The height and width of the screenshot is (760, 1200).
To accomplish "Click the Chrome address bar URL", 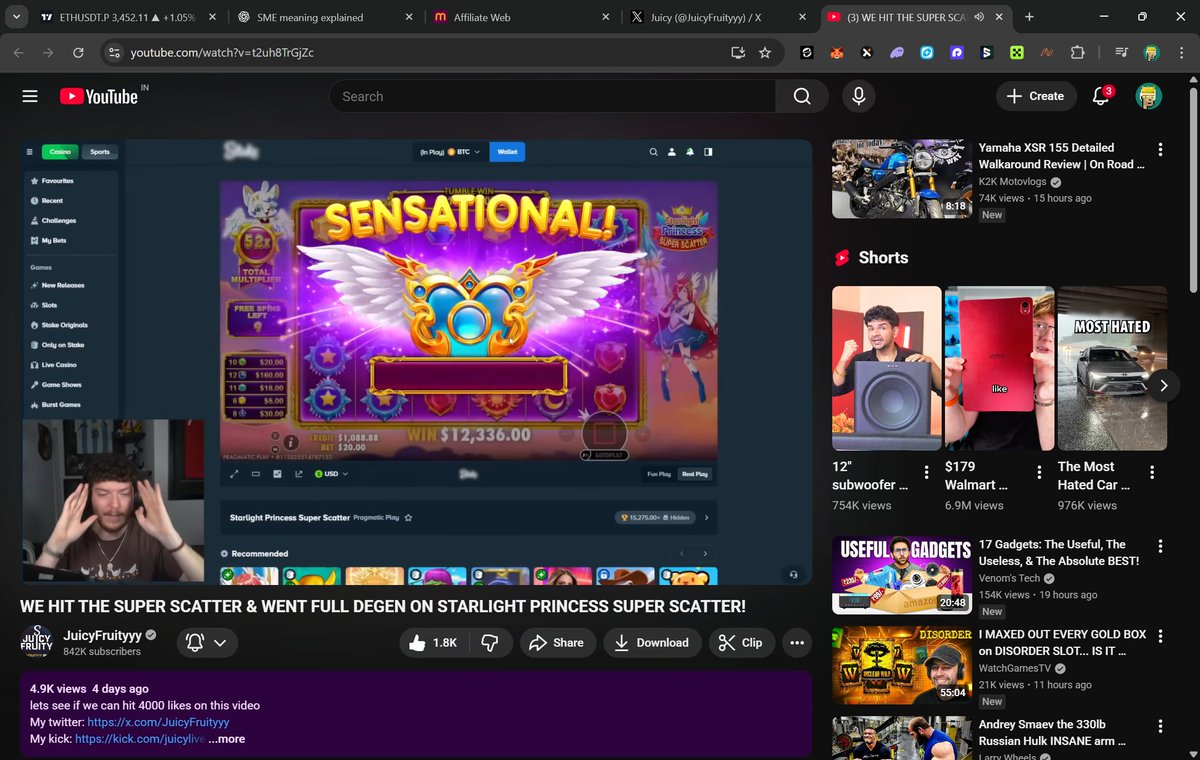I will coord(222,52).
